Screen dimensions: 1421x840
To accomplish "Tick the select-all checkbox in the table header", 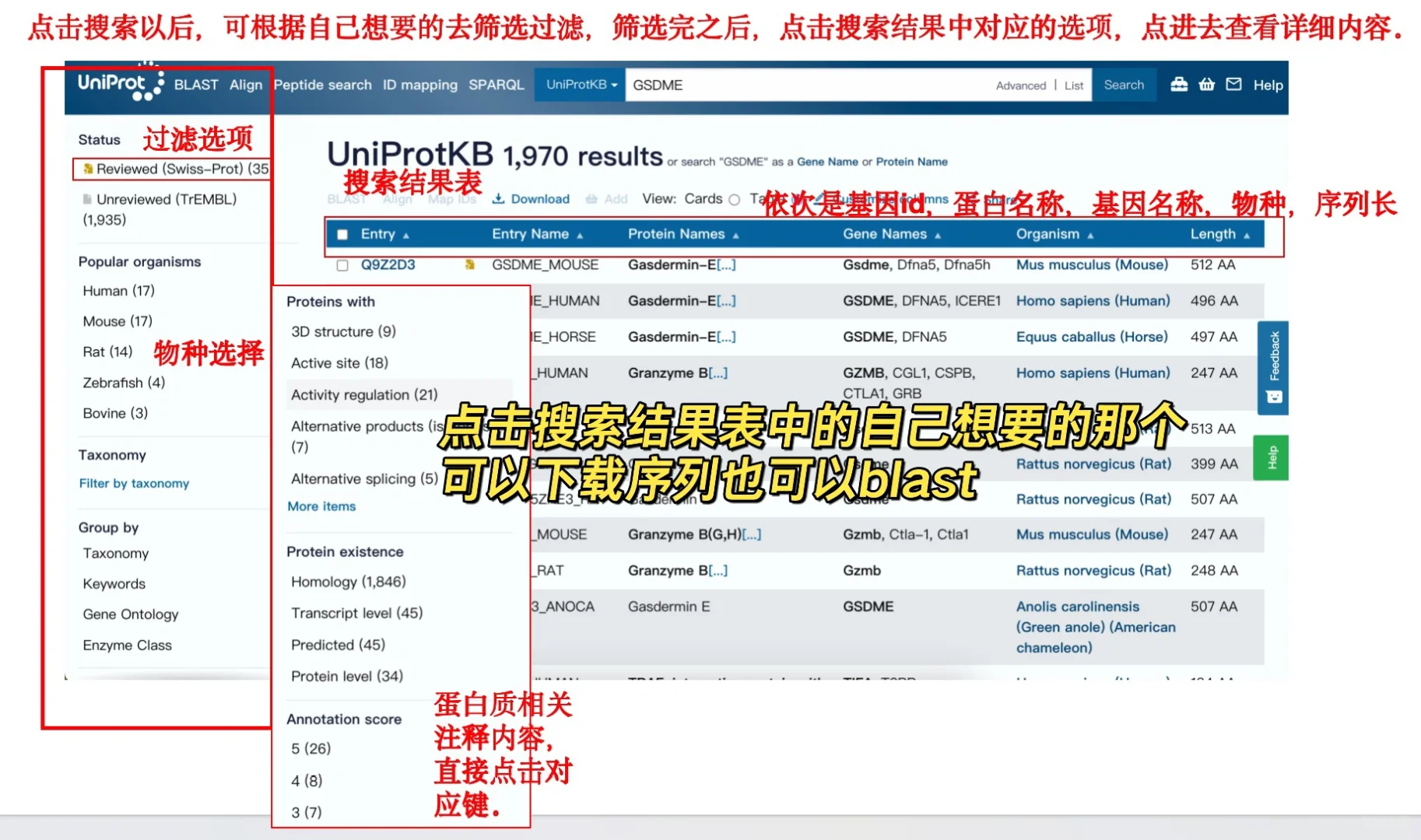I will pyautogui.click(x=342, y=234).
